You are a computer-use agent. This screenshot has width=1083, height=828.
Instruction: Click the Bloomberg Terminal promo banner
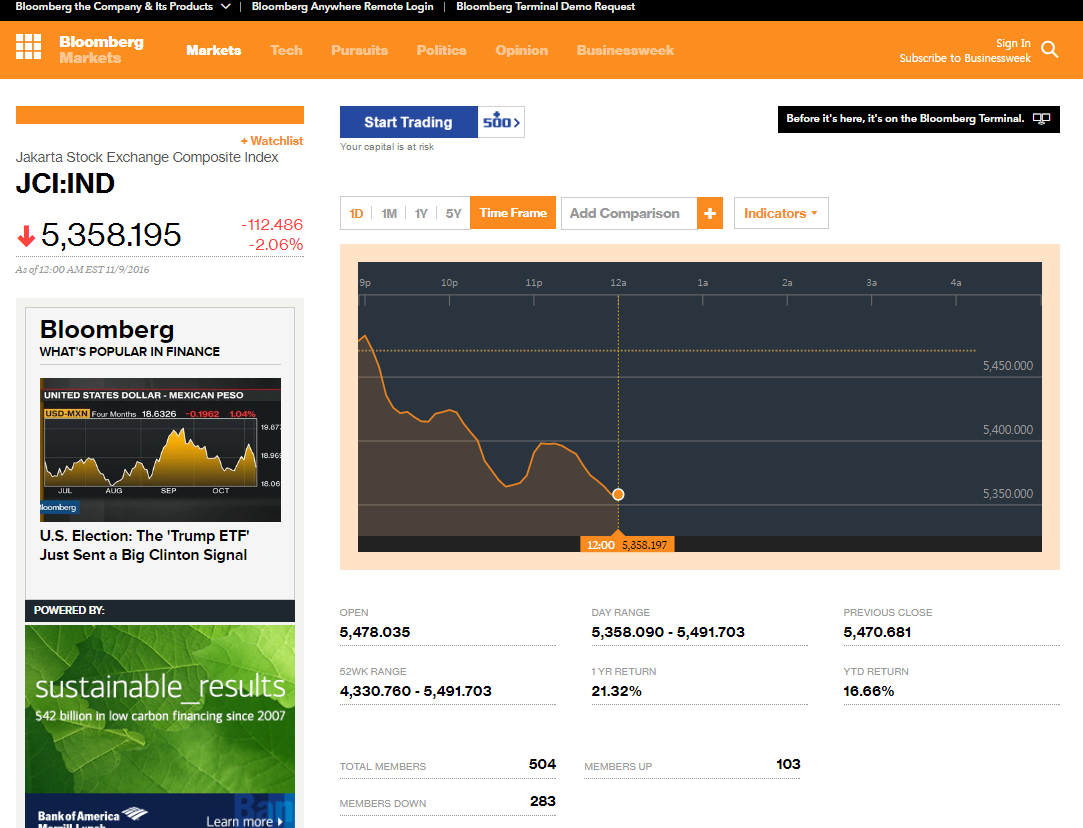(x=919, y=119)
